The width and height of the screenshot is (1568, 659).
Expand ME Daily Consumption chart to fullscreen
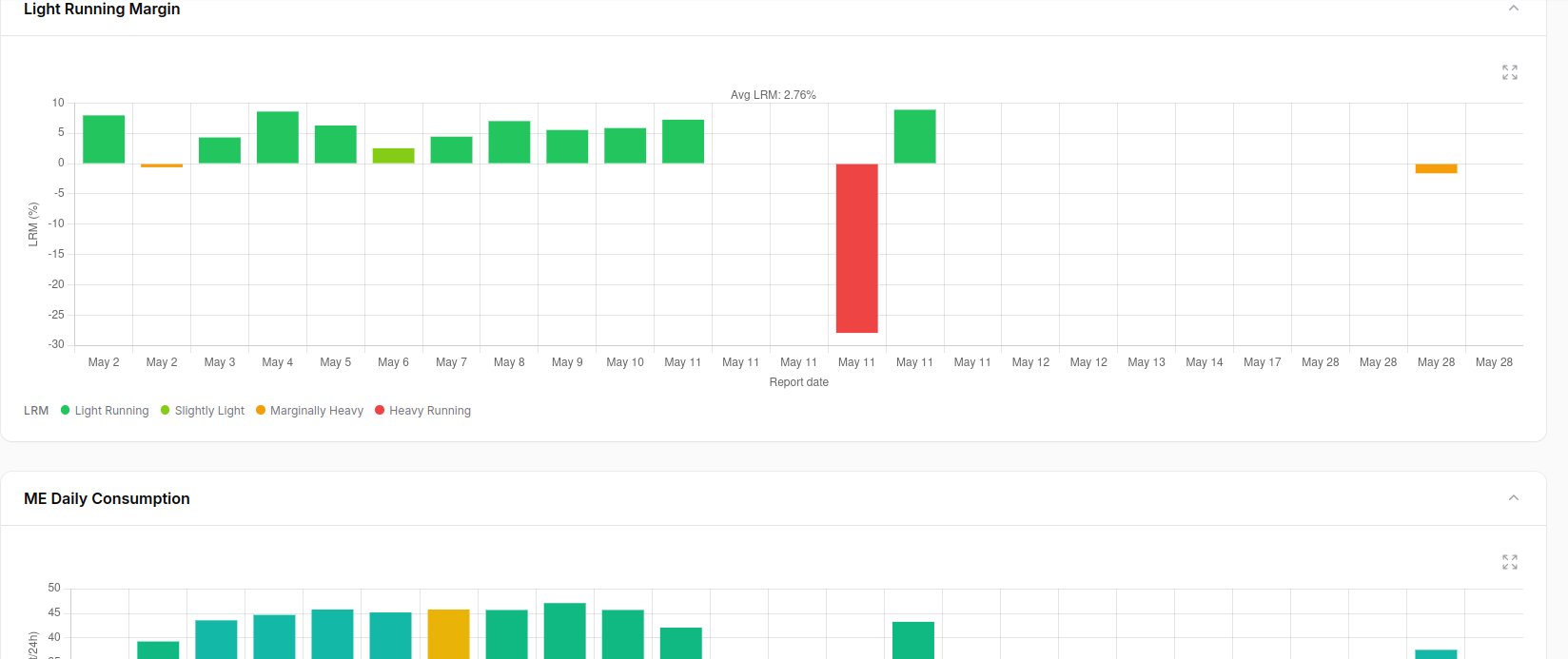point(1510,562)
